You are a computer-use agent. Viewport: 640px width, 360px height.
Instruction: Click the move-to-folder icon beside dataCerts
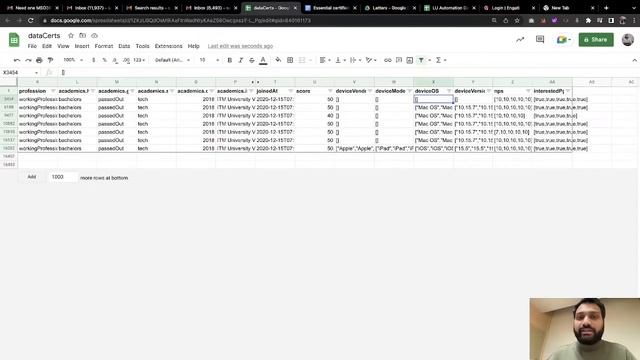click(82, 36)
